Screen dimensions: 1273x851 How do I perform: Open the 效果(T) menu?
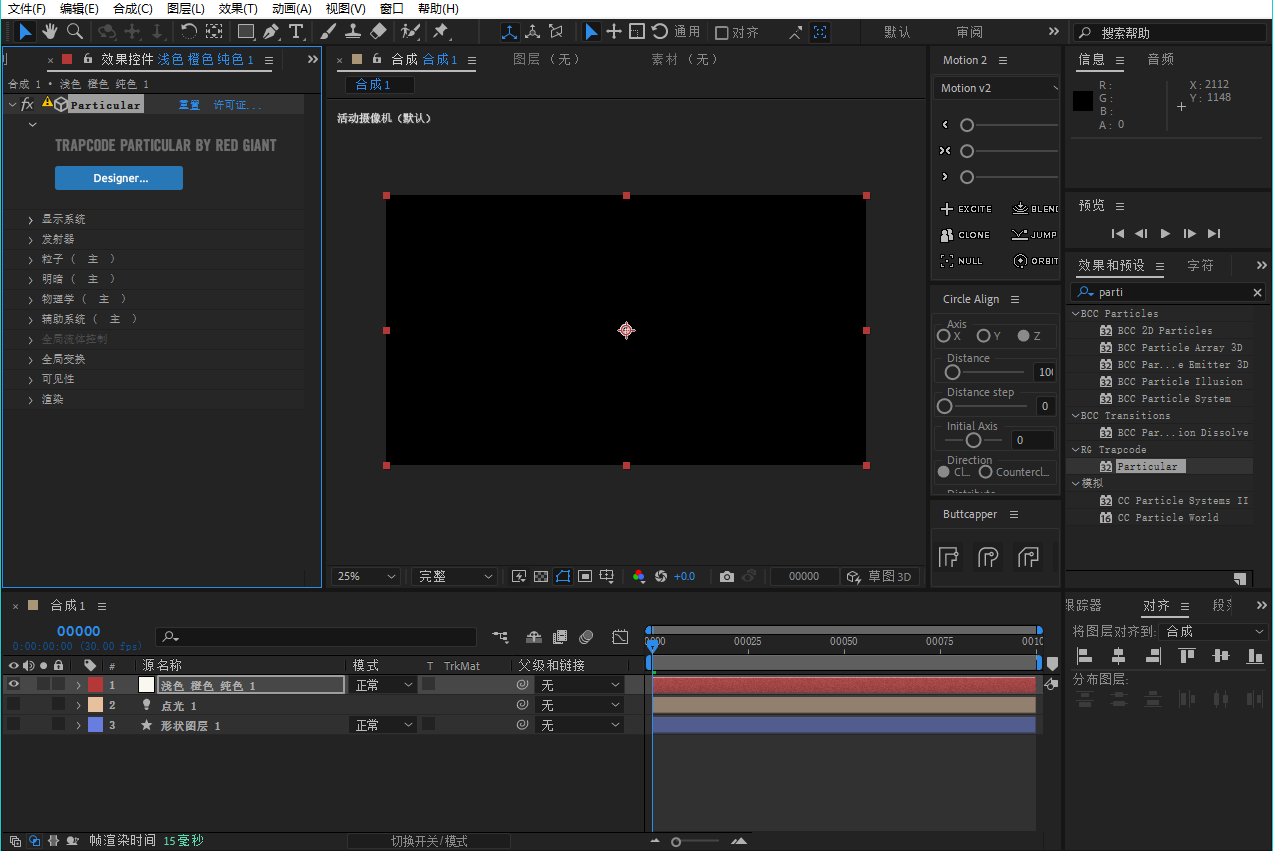tap(238, 9)
